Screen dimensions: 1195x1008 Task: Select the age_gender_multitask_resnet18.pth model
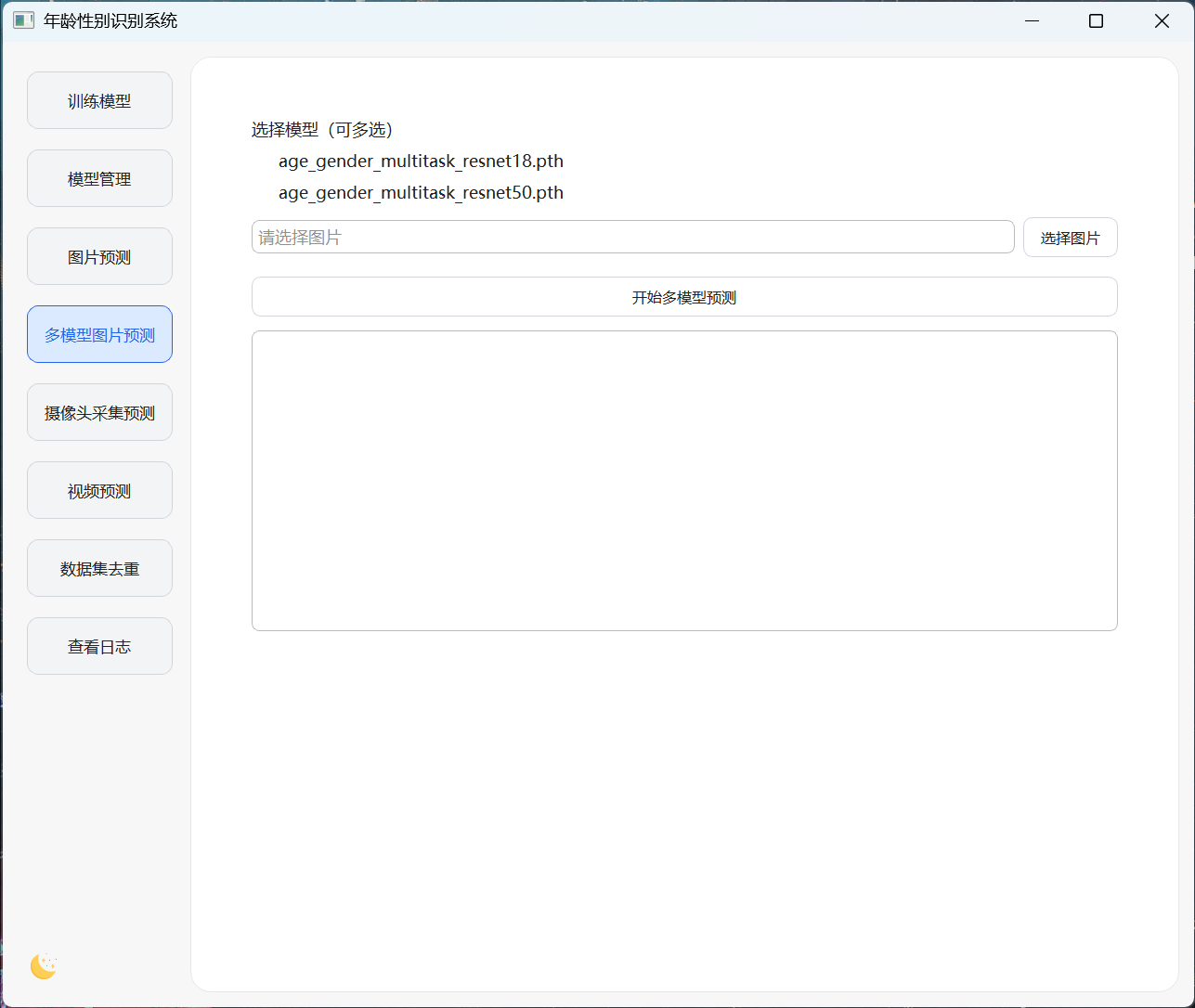[421, 162]
